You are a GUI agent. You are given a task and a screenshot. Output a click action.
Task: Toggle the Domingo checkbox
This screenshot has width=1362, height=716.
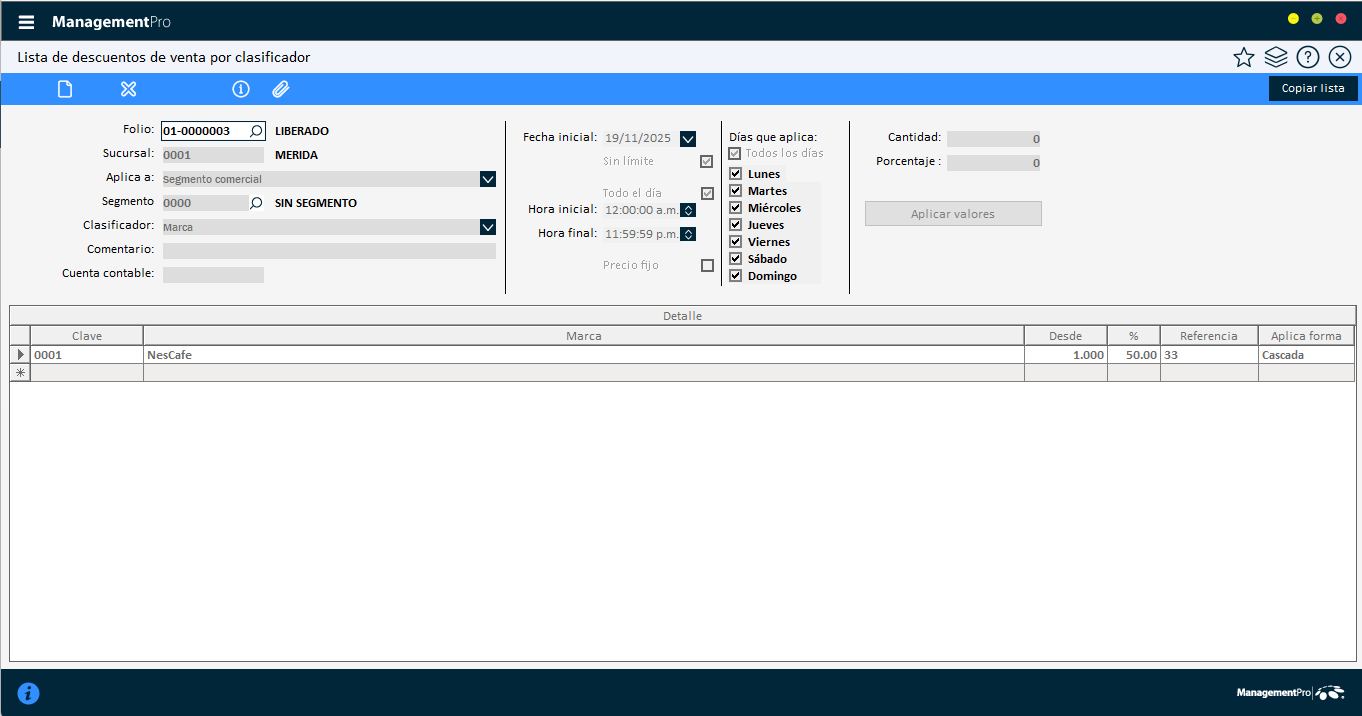(736, 276)
